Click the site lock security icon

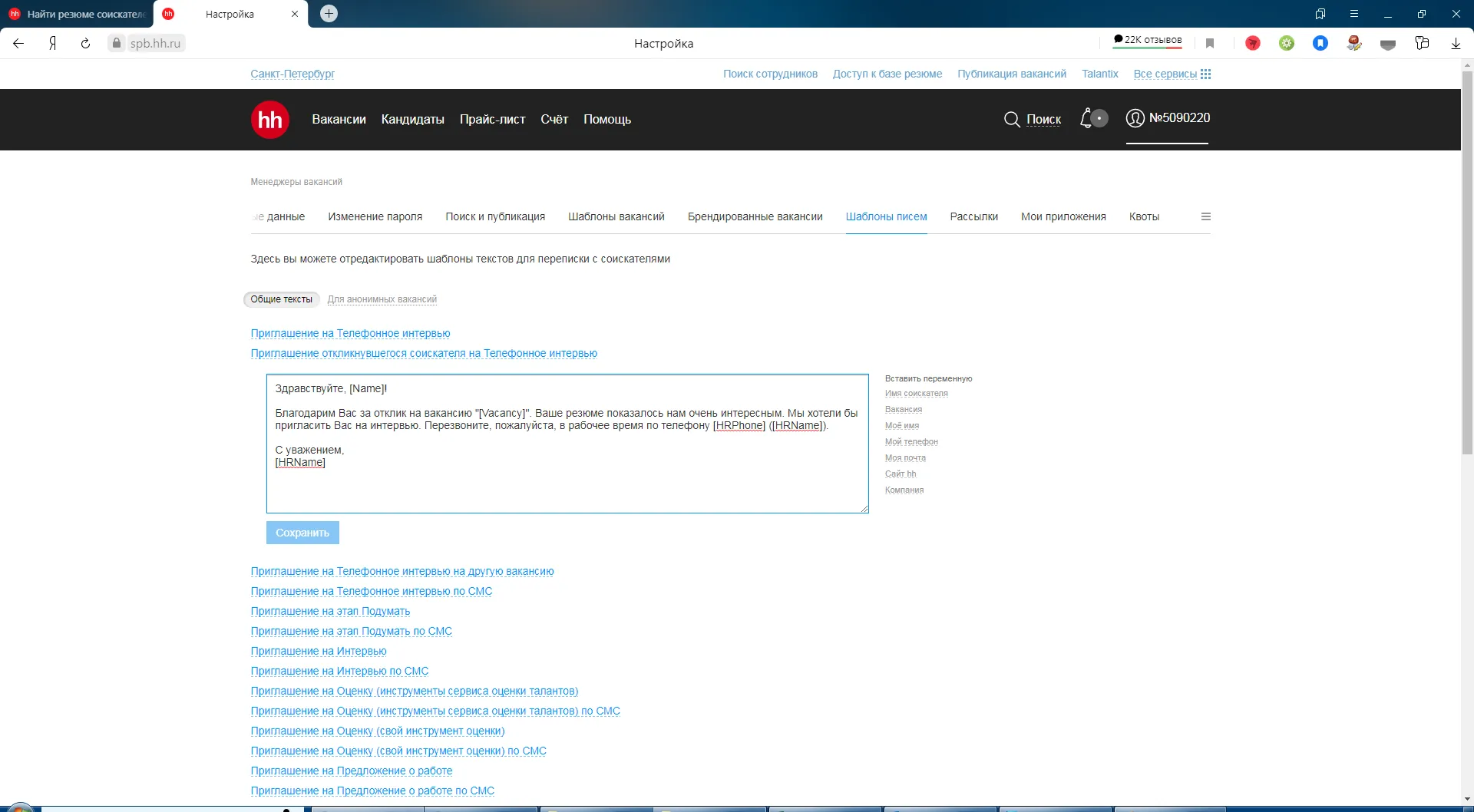click(117, 44)
